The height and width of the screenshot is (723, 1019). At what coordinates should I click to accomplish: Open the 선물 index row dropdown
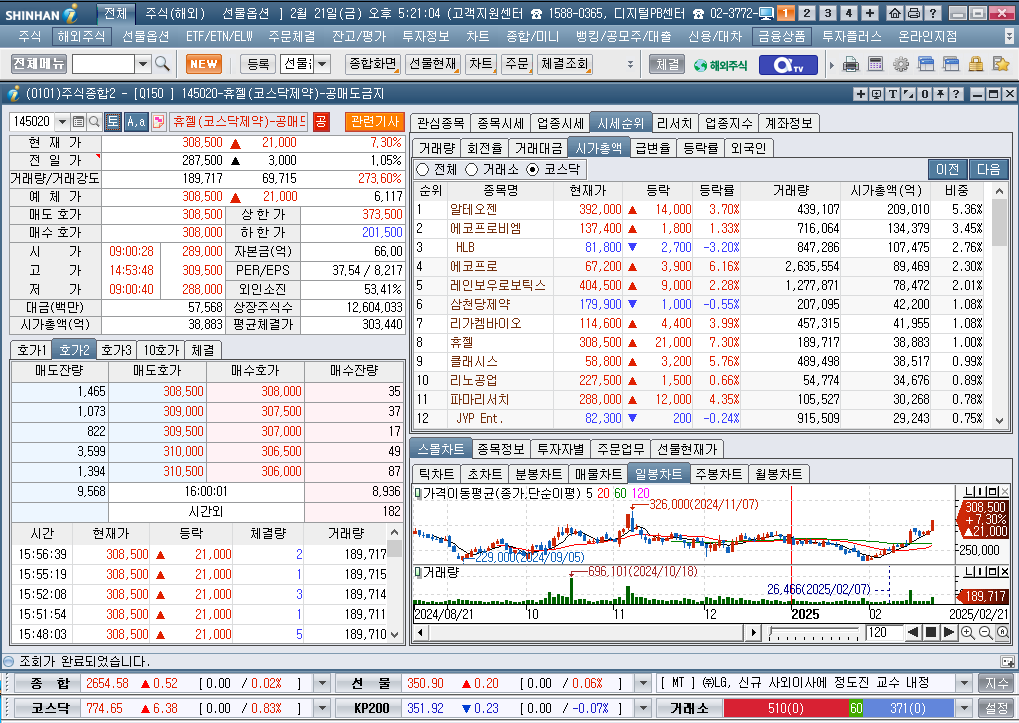[643, 683]
